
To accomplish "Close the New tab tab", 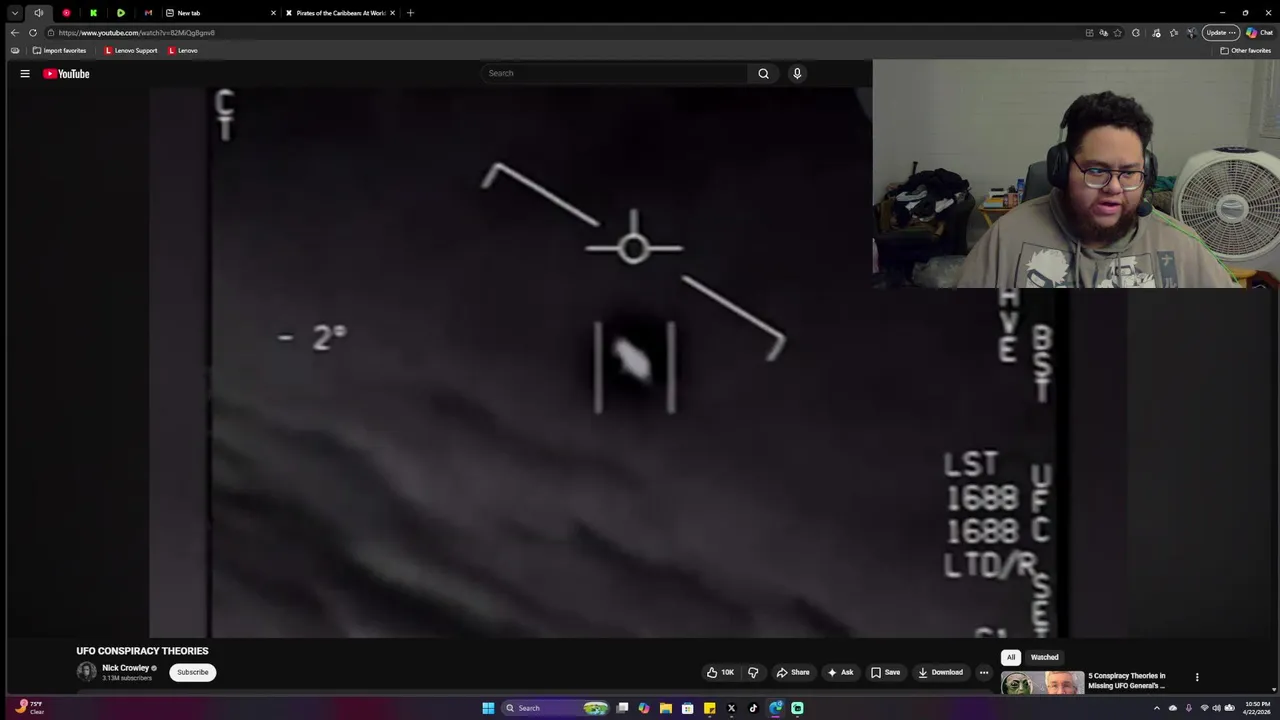I will point(273,13).
